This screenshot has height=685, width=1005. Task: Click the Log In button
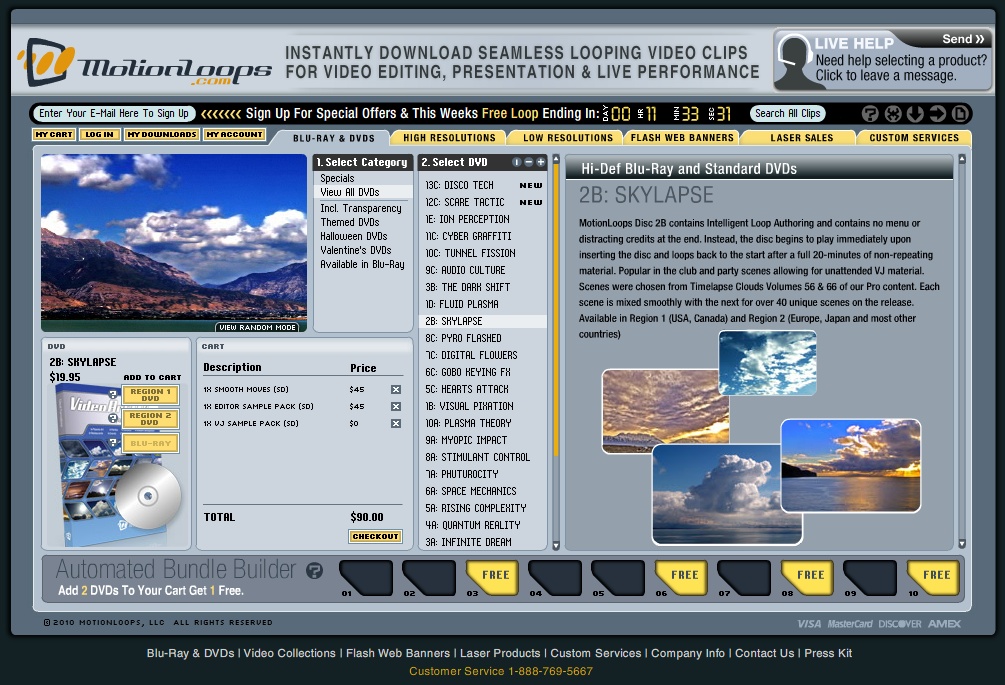click(x=99, y=135)
